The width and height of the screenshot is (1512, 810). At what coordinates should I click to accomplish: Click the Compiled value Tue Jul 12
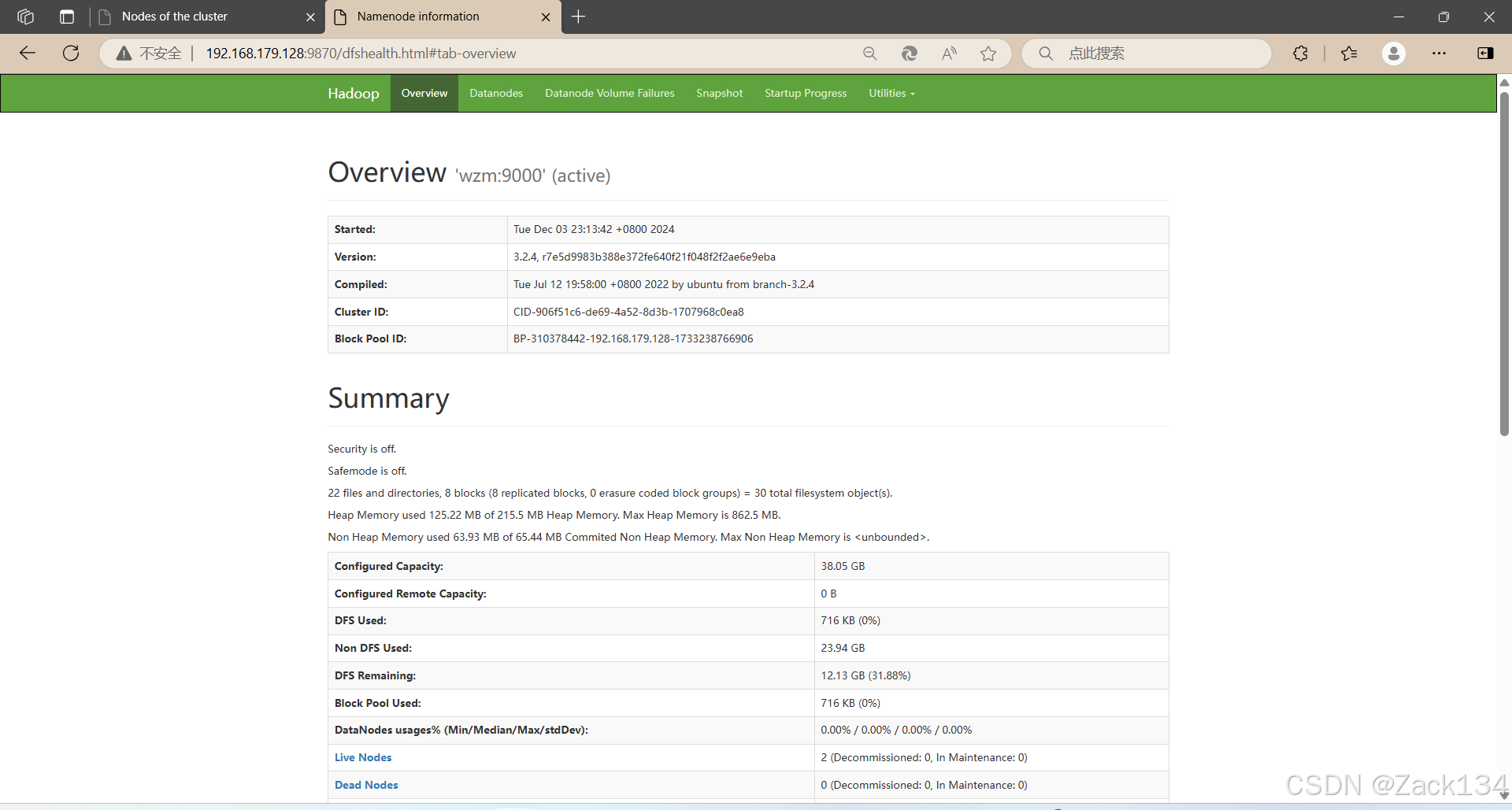(664, 284)
